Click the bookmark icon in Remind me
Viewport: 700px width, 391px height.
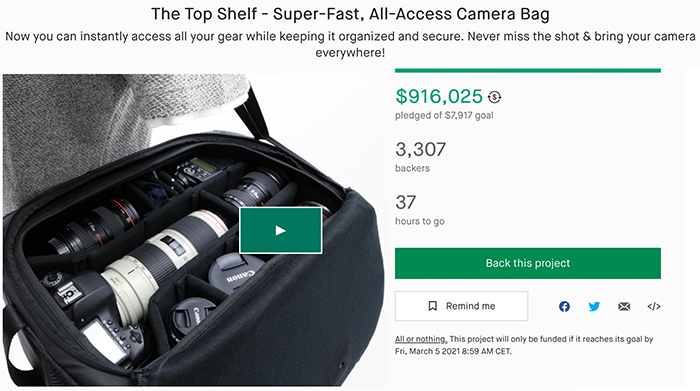[x=432, y=306]
